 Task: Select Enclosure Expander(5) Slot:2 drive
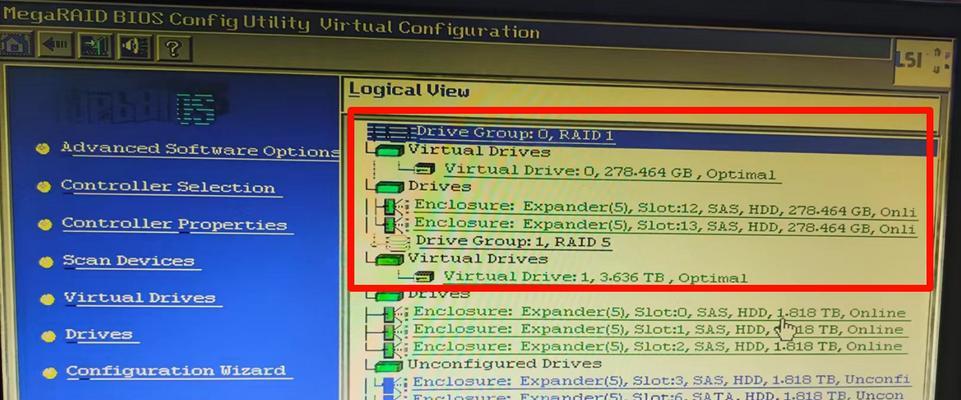[x=657, y=347]
